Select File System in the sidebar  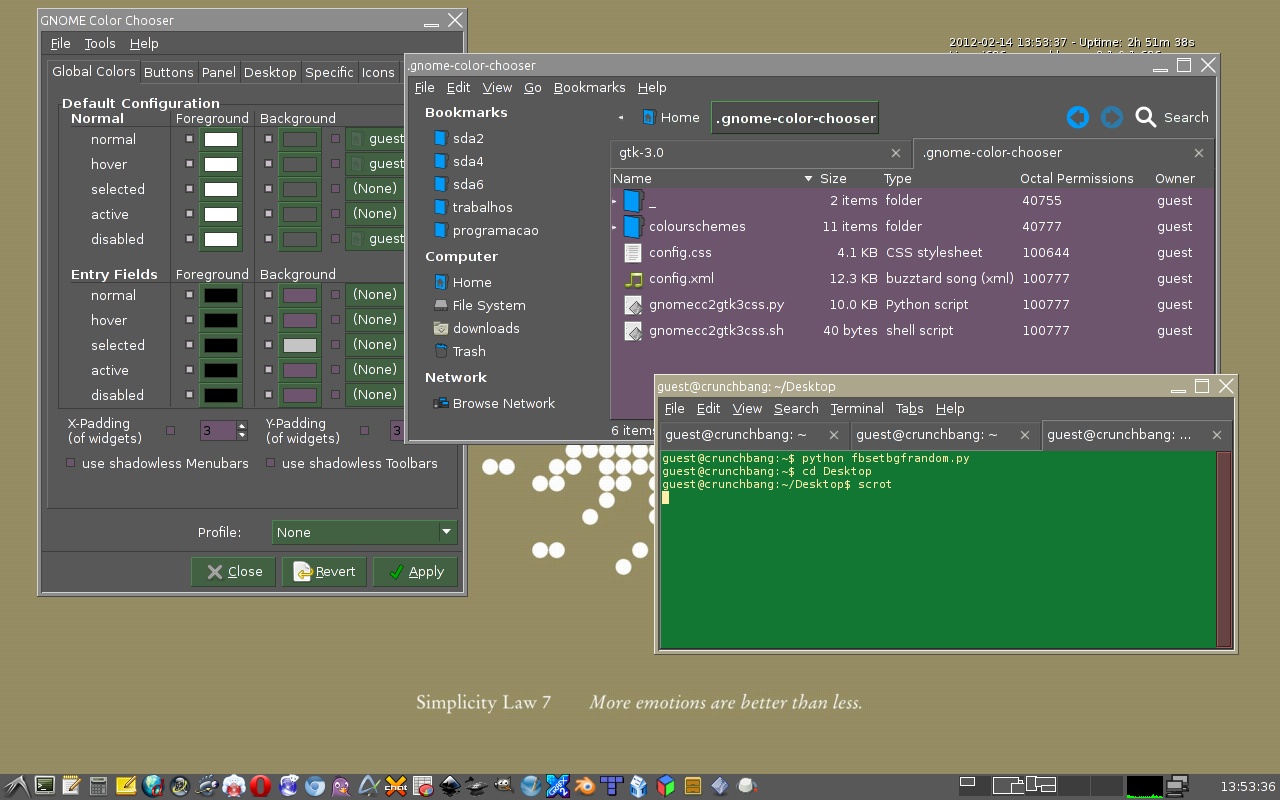[x=479, y=305]
